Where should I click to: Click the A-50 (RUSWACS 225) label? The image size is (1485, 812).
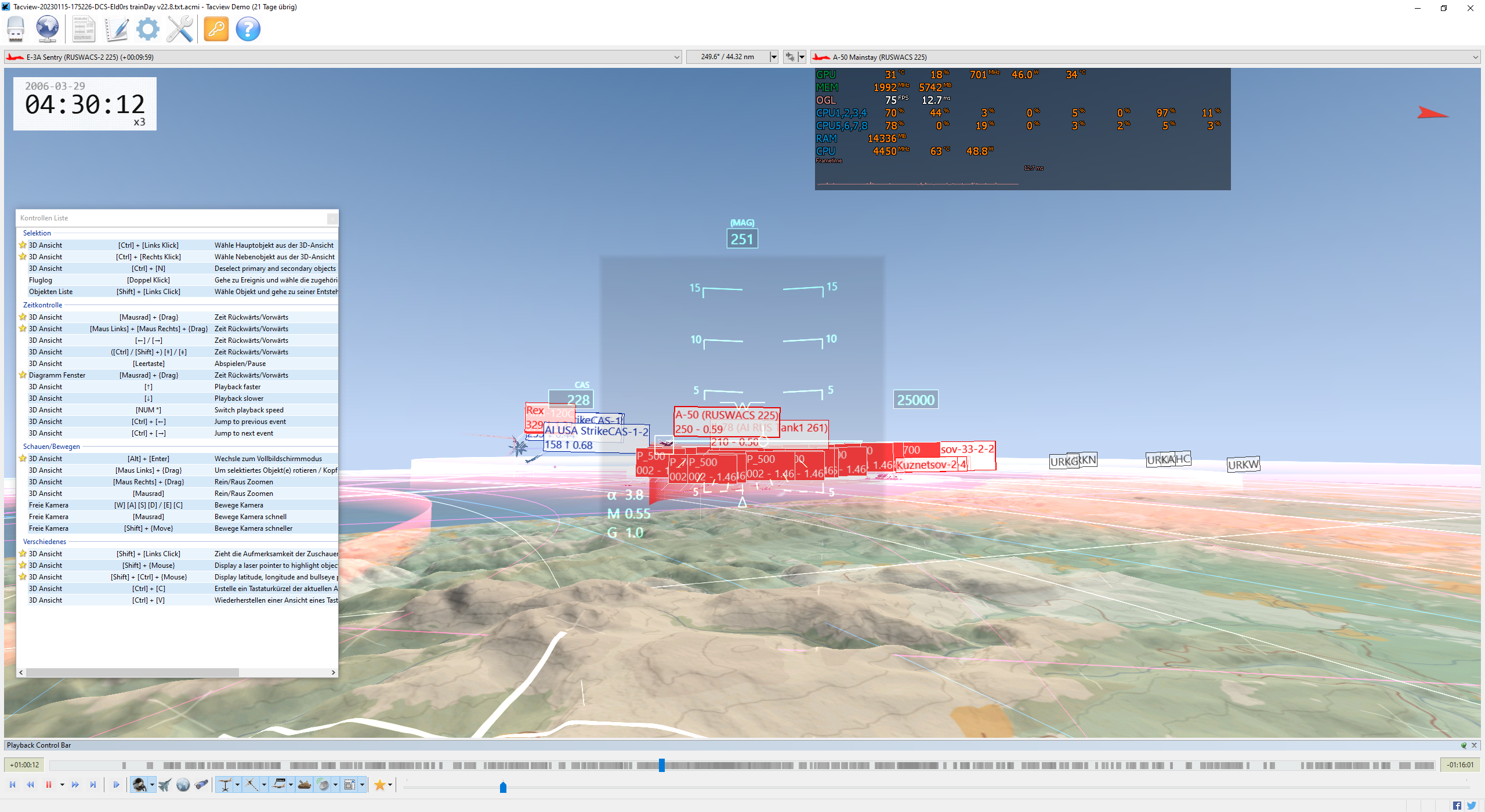[x=726, y=415]
